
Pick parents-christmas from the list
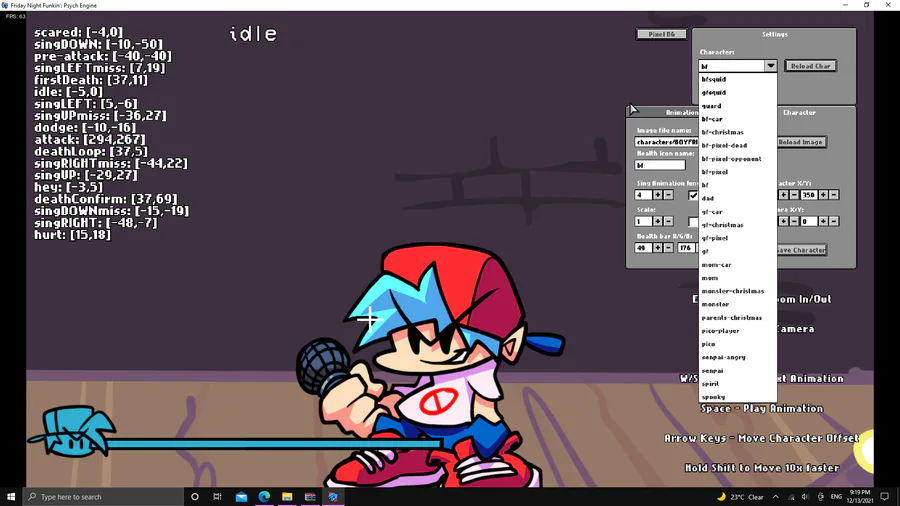click(738, 317)
